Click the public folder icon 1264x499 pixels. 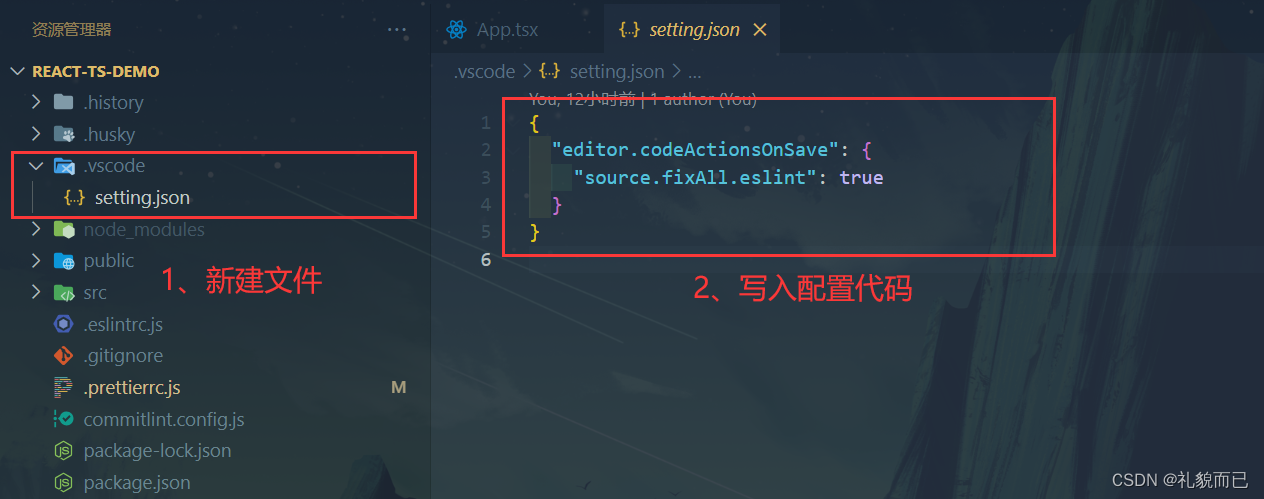tap(64, 261)
